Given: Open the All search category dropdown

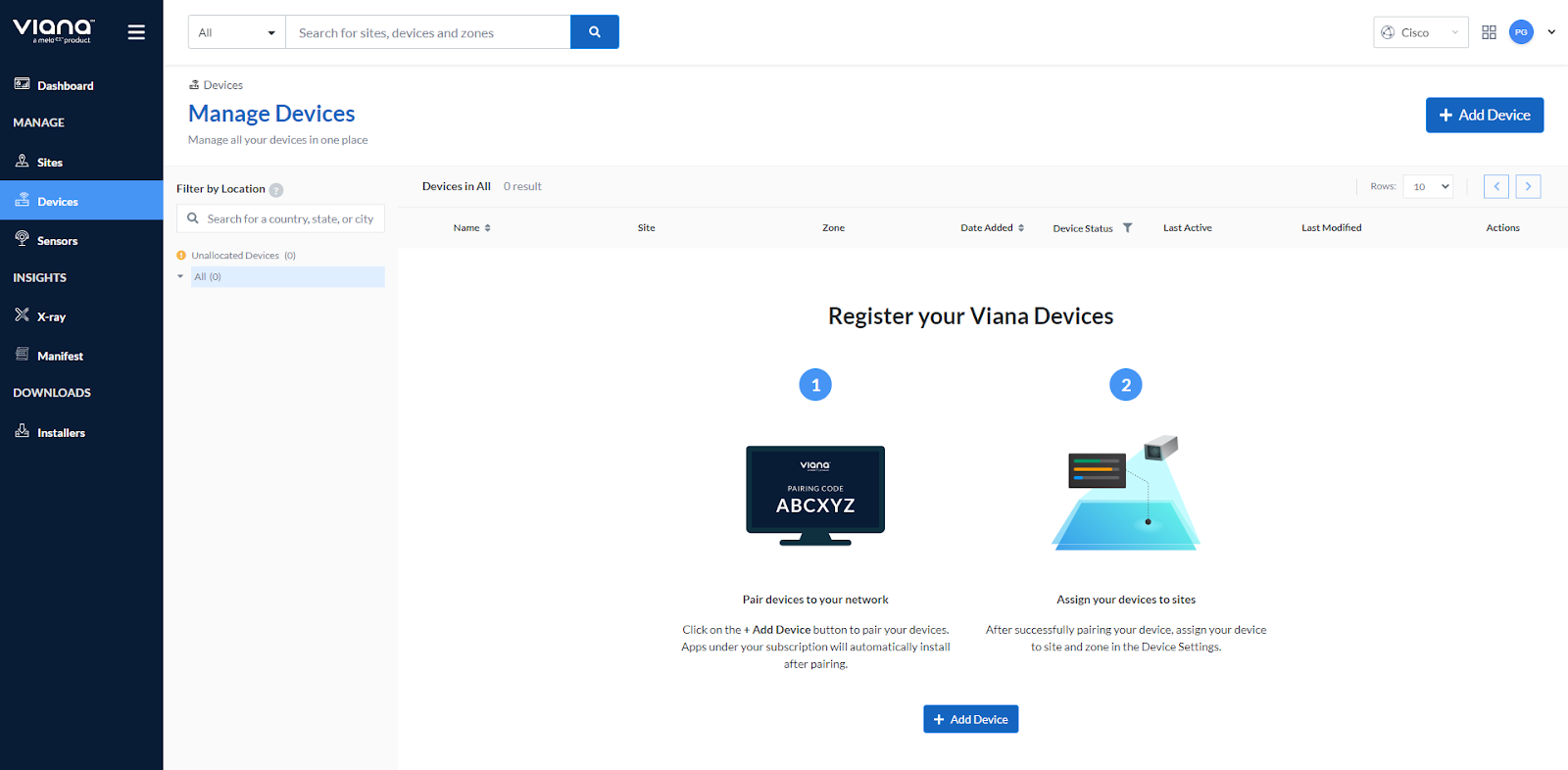Looking at the screenshot, I should [x=237, y=32].
